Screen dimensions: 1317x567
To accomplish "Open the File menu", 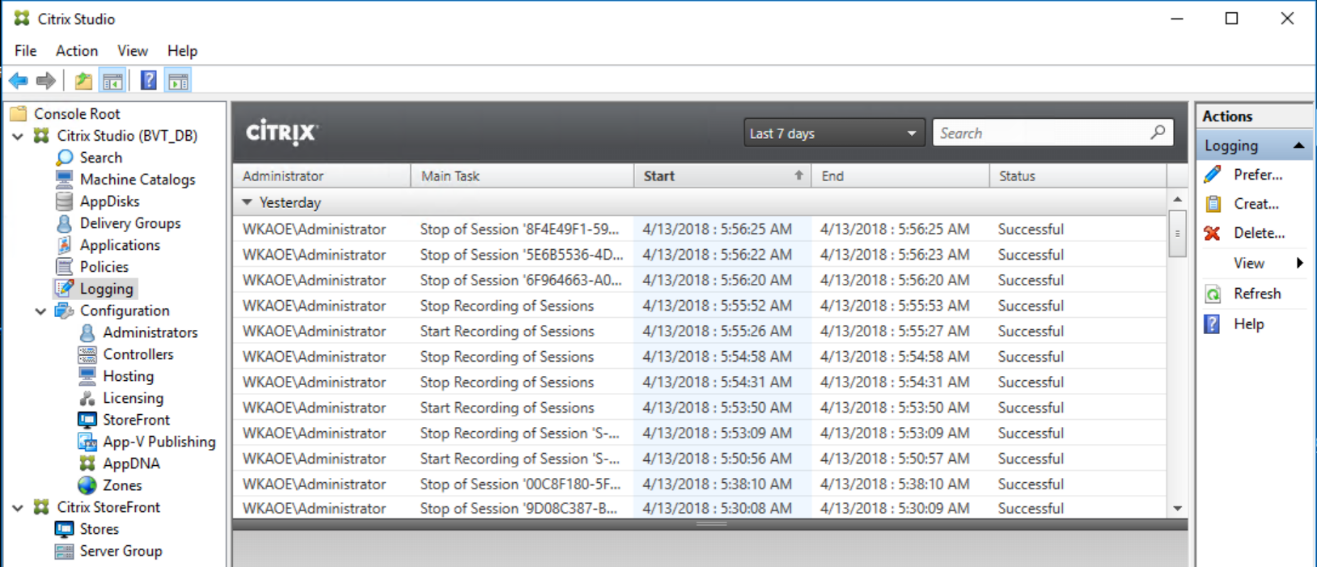I will [x=26, y=51].
